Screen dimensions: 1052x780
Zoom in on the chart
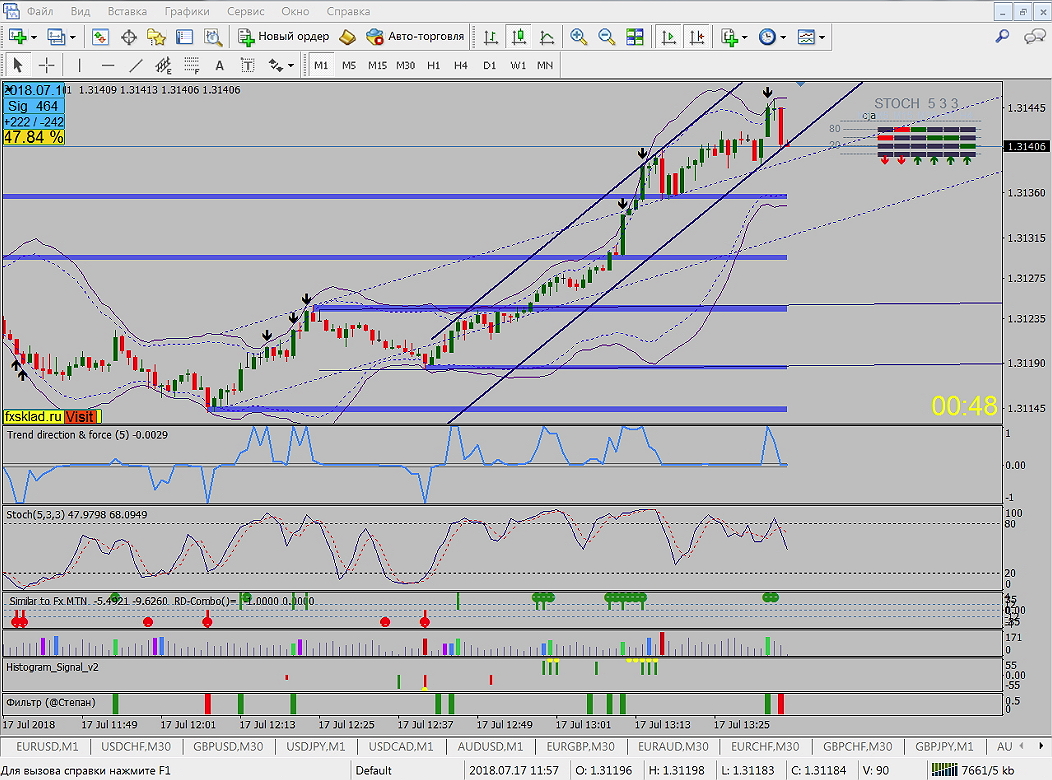click(x=578, y=37)
